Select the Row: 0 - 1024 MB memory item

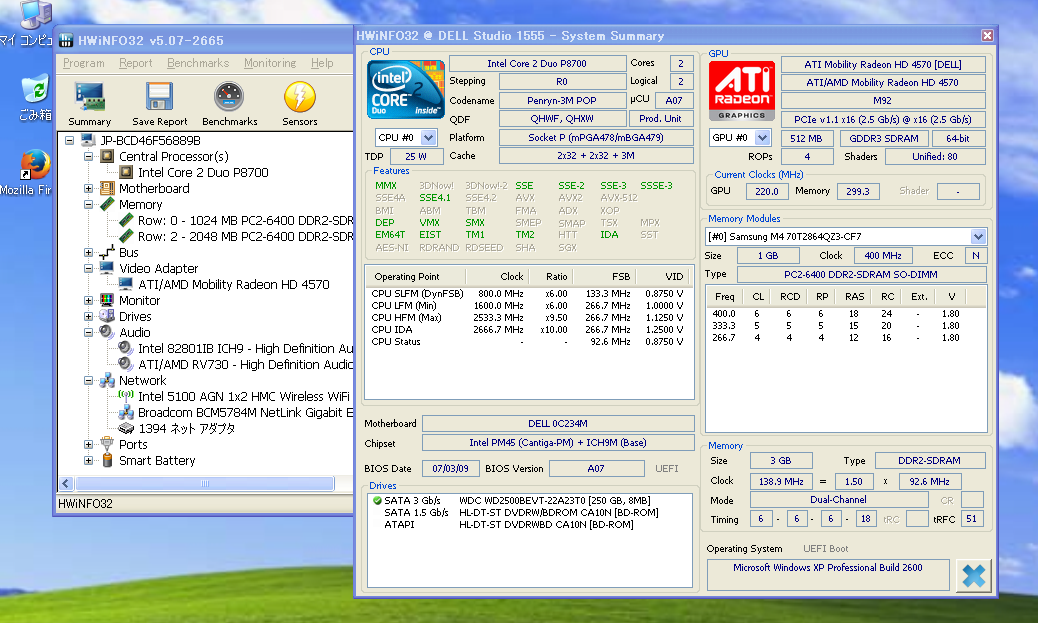tap(245, 220)
